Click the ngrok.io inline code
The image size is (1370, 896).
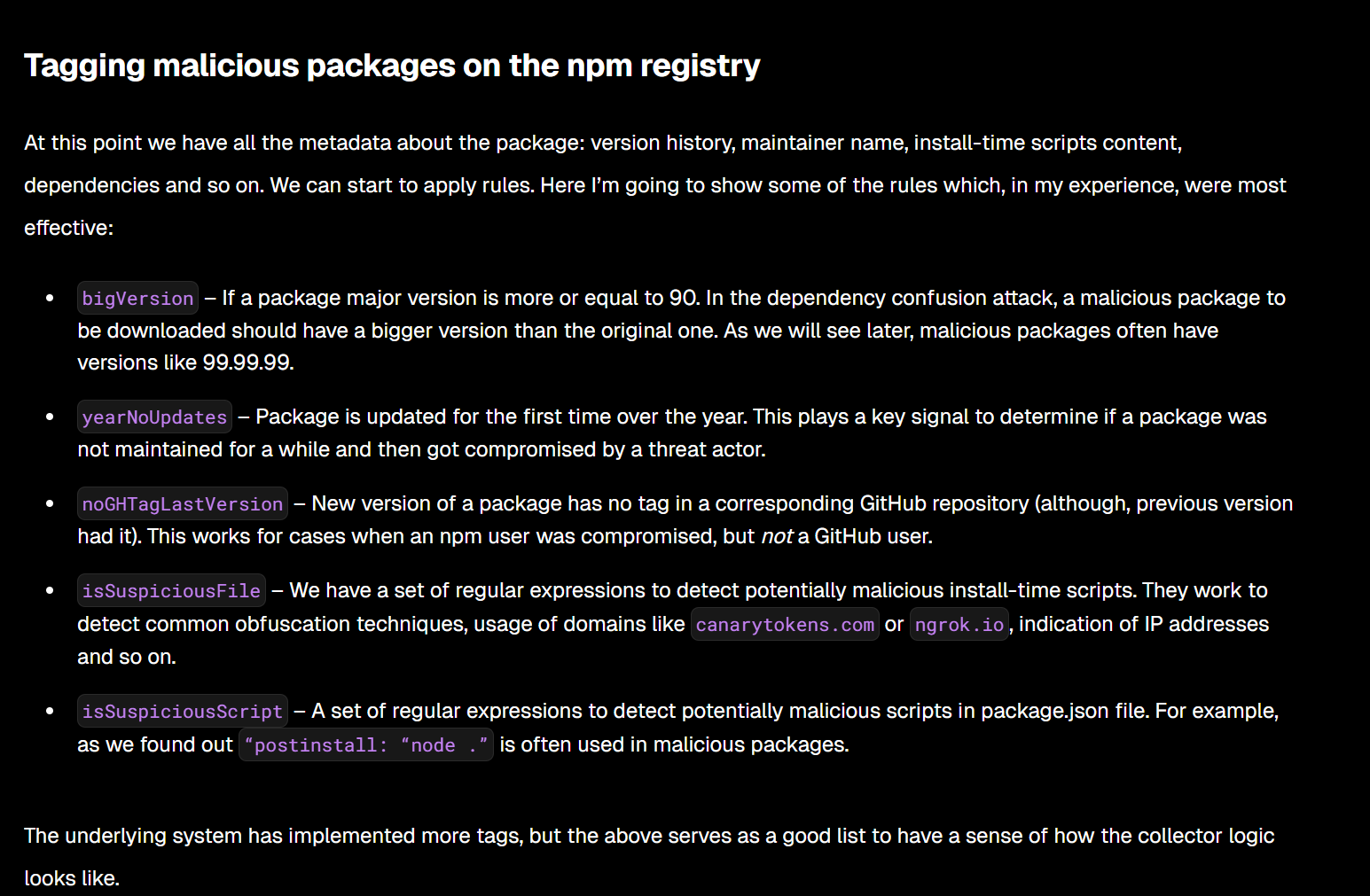pyautogui.click(x=959, y=625)
